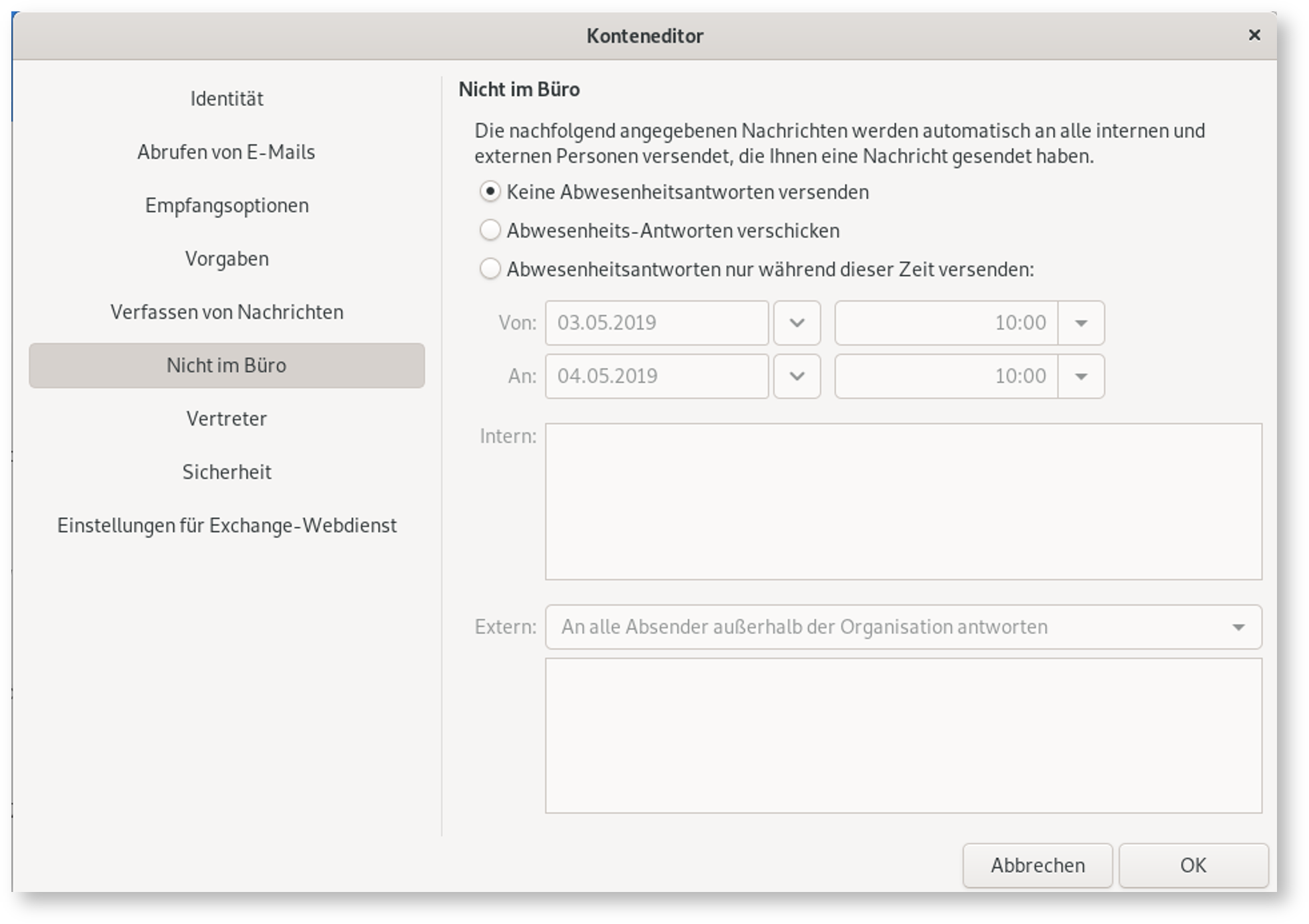Open the "Sicherheit" settings section
Viewport: 1309px width, 924px height.
226,472
